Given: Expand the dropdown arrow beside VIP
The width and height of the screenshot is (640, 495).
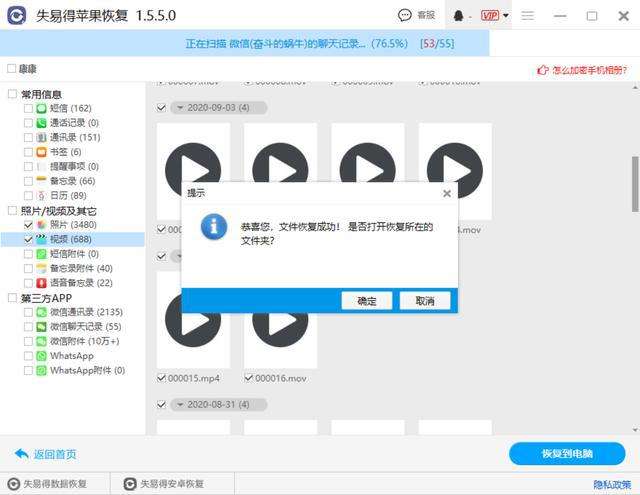Looking at the screenshot, I should (506, 16).
